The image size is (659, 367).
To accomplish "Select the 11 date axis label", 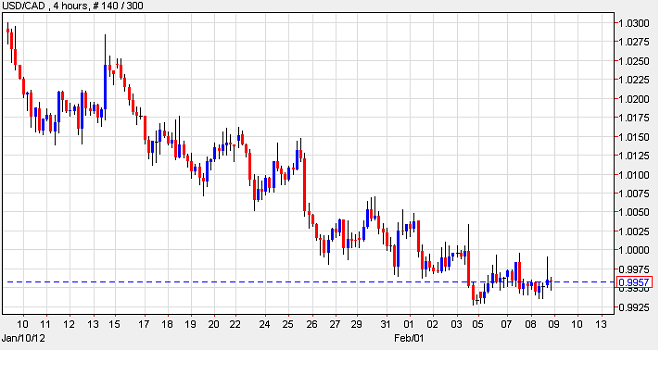I will coord(45,325).
